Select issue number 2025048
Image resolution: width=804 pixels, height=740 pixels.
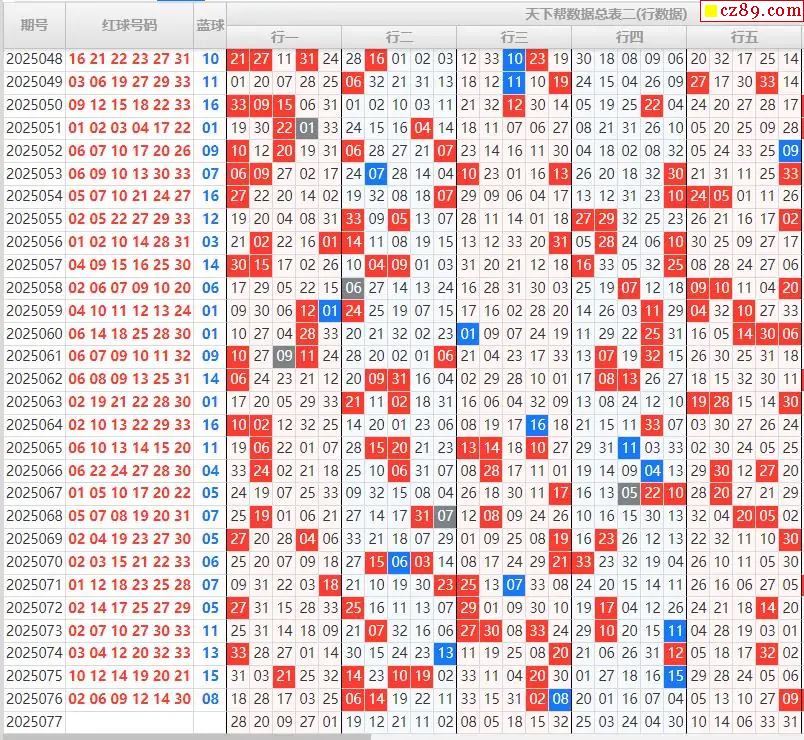coord(34,59)
